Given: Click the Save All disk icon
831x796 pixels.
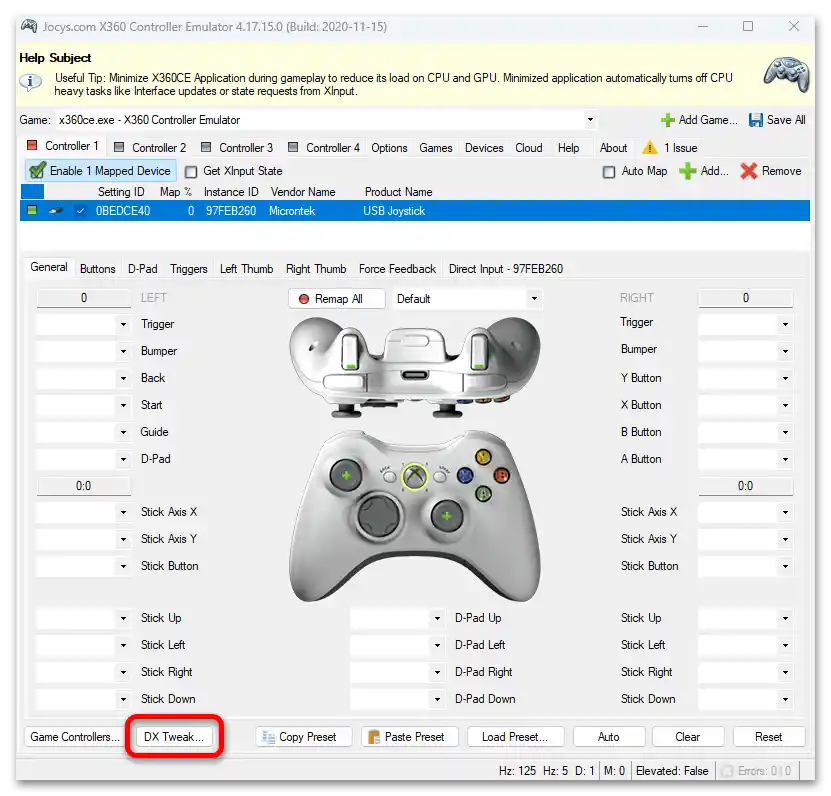Looking at the screenshot, I should tap(756, 119).
